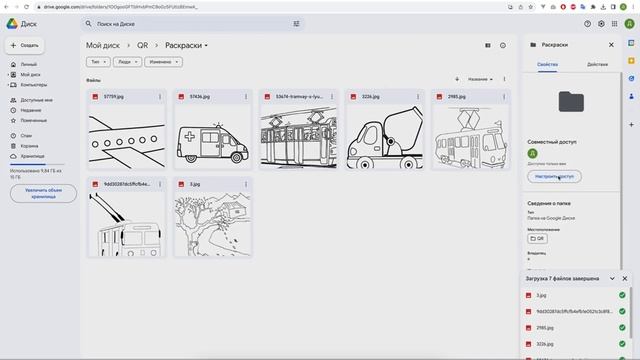Click the Создать button

coord(24,45)
